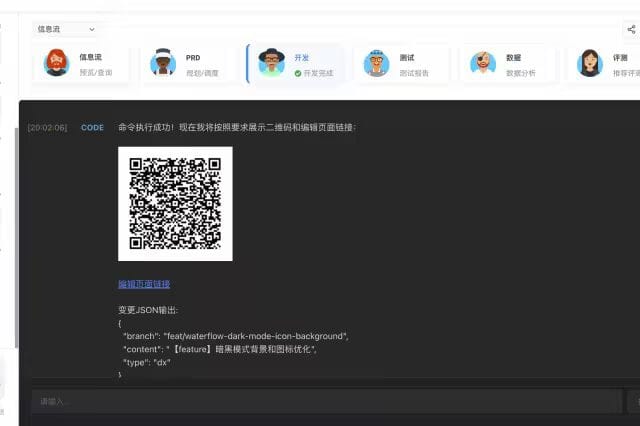Select the 信息流 agent avatar with red hair
This screenshot has width=640, height=426.
57,64
